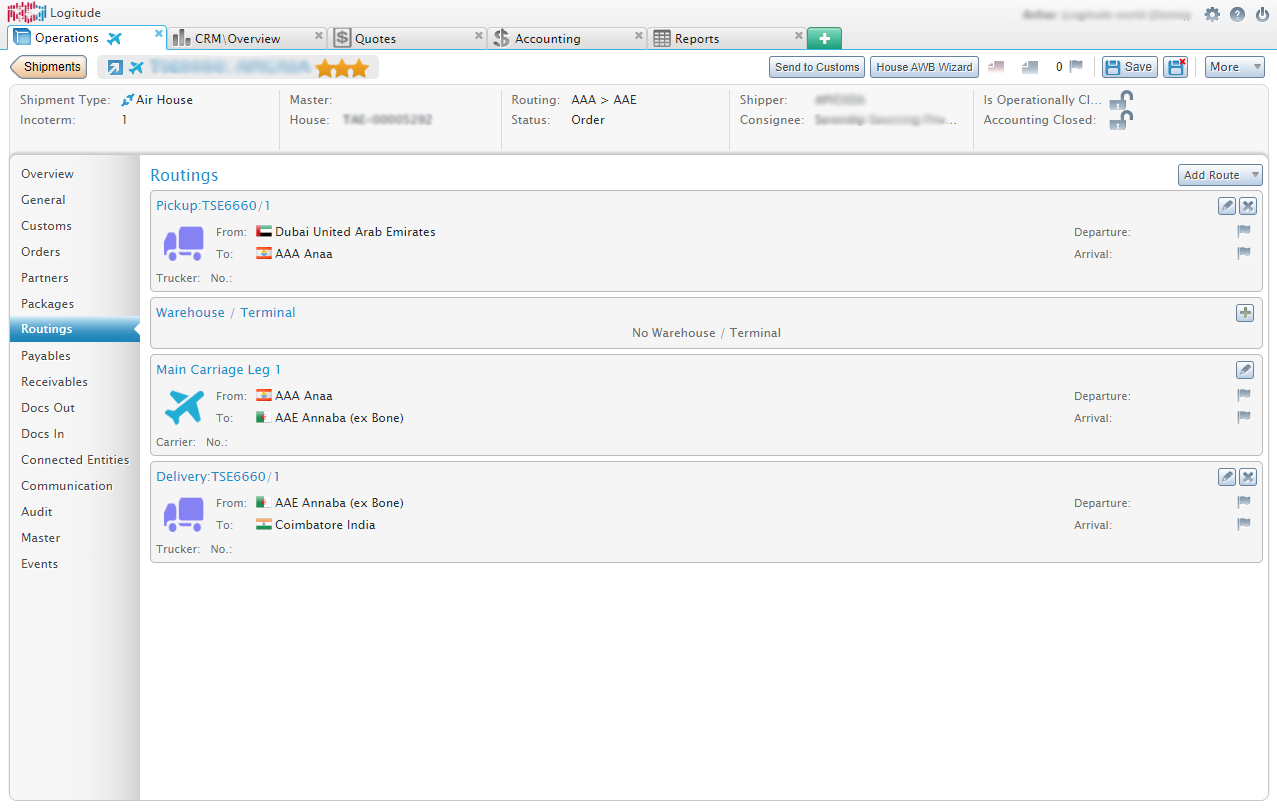Switch to the Accounting tab
Screen dimensions: 1277x809
pyautogui.click(x=547, y=36)
